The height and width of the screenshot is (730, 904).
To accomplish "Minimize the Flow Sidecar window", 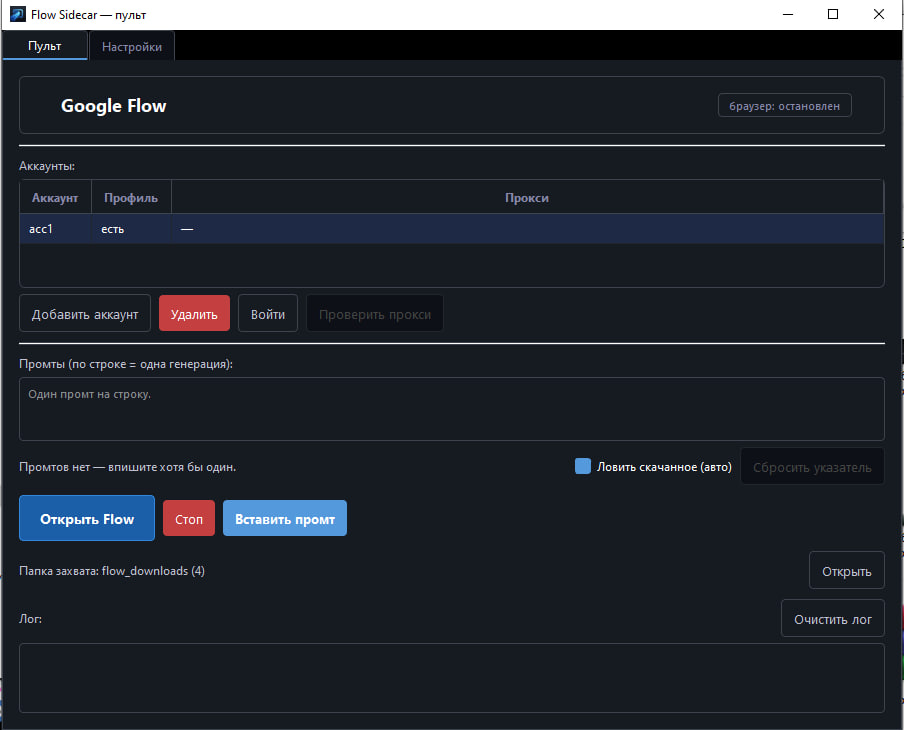I will point(788,14).
